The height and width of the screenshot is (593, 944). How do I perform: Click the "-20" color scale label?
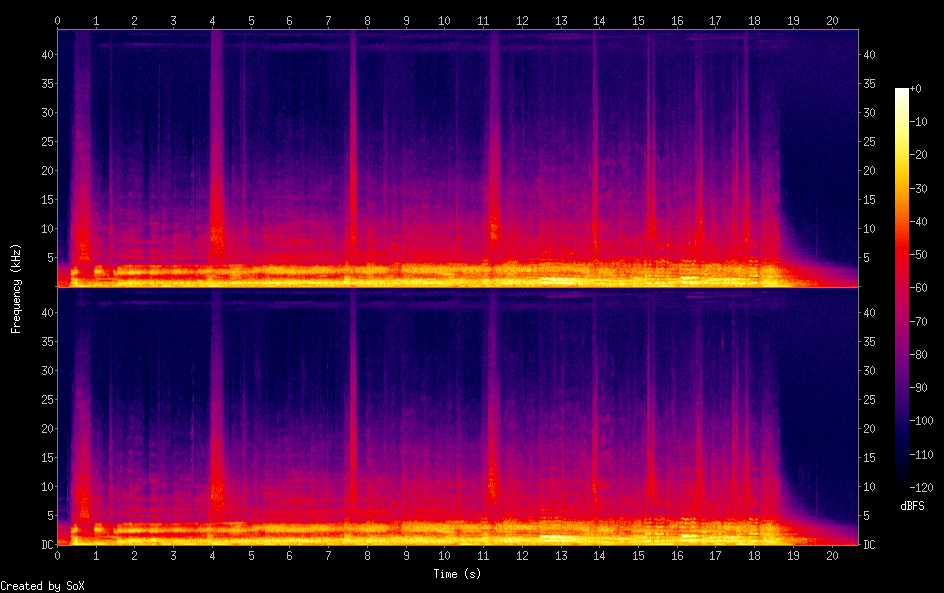pyautogui.click(x=918, y=155)
